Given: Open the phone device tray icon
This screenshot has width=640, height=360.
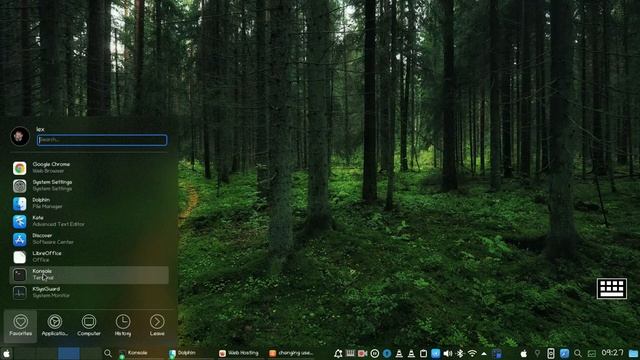Looking at the screenshot, I should (551, 353).
